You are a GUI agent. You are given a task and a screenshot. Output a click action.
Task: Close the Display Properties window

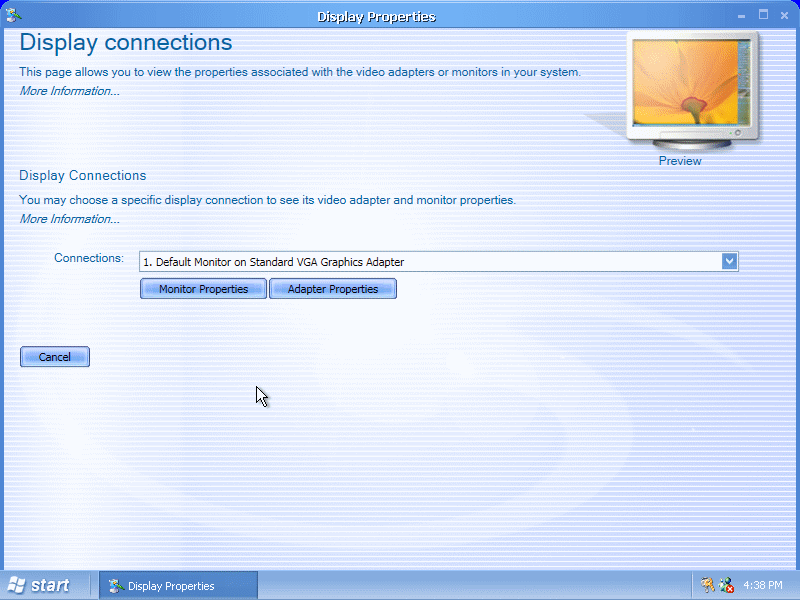[785, 16]
